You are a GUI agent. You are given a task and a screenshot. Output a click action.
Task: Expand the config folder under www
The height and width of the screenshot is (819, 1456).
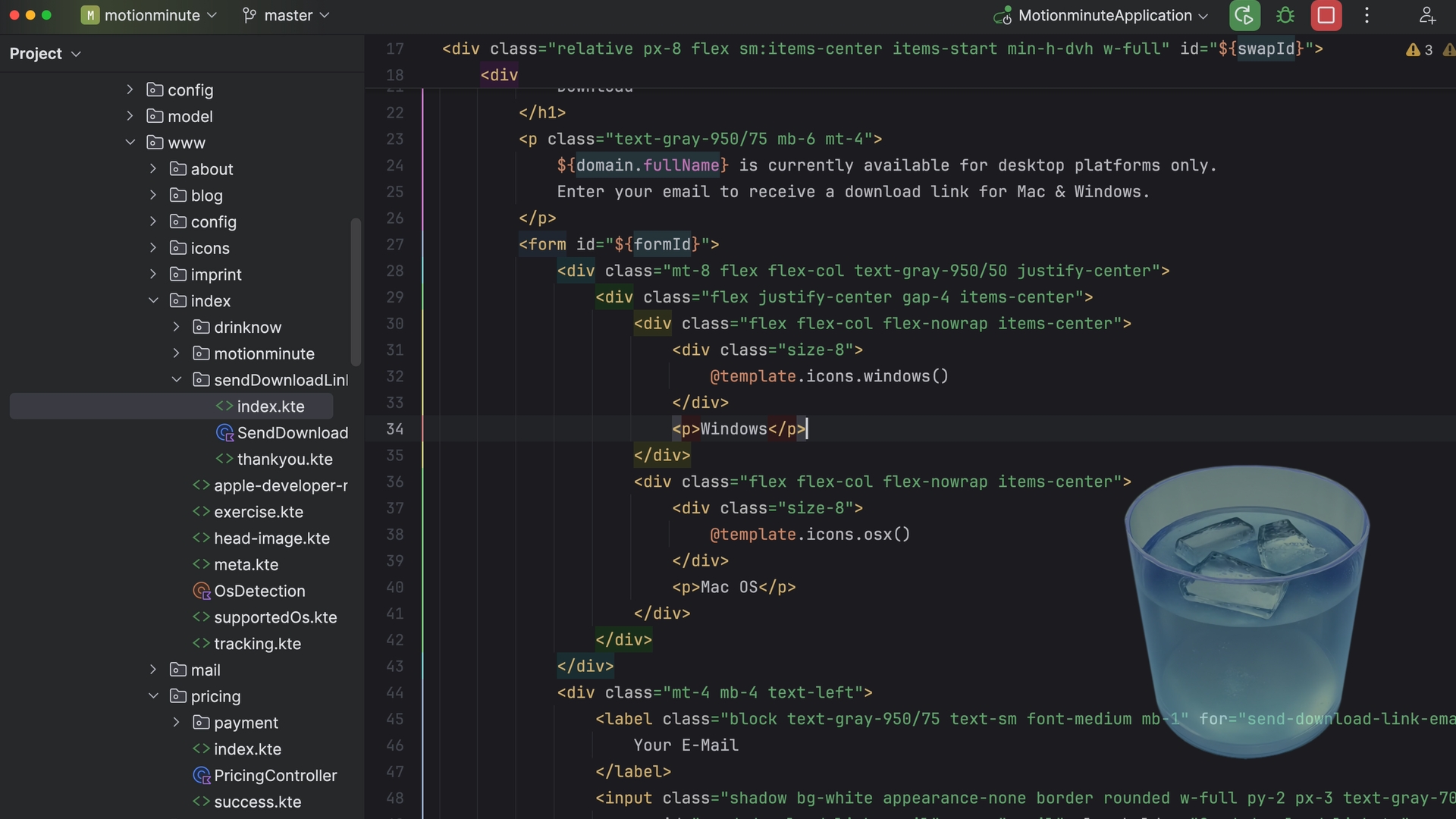pyautogui.click(x=152, y=221)
